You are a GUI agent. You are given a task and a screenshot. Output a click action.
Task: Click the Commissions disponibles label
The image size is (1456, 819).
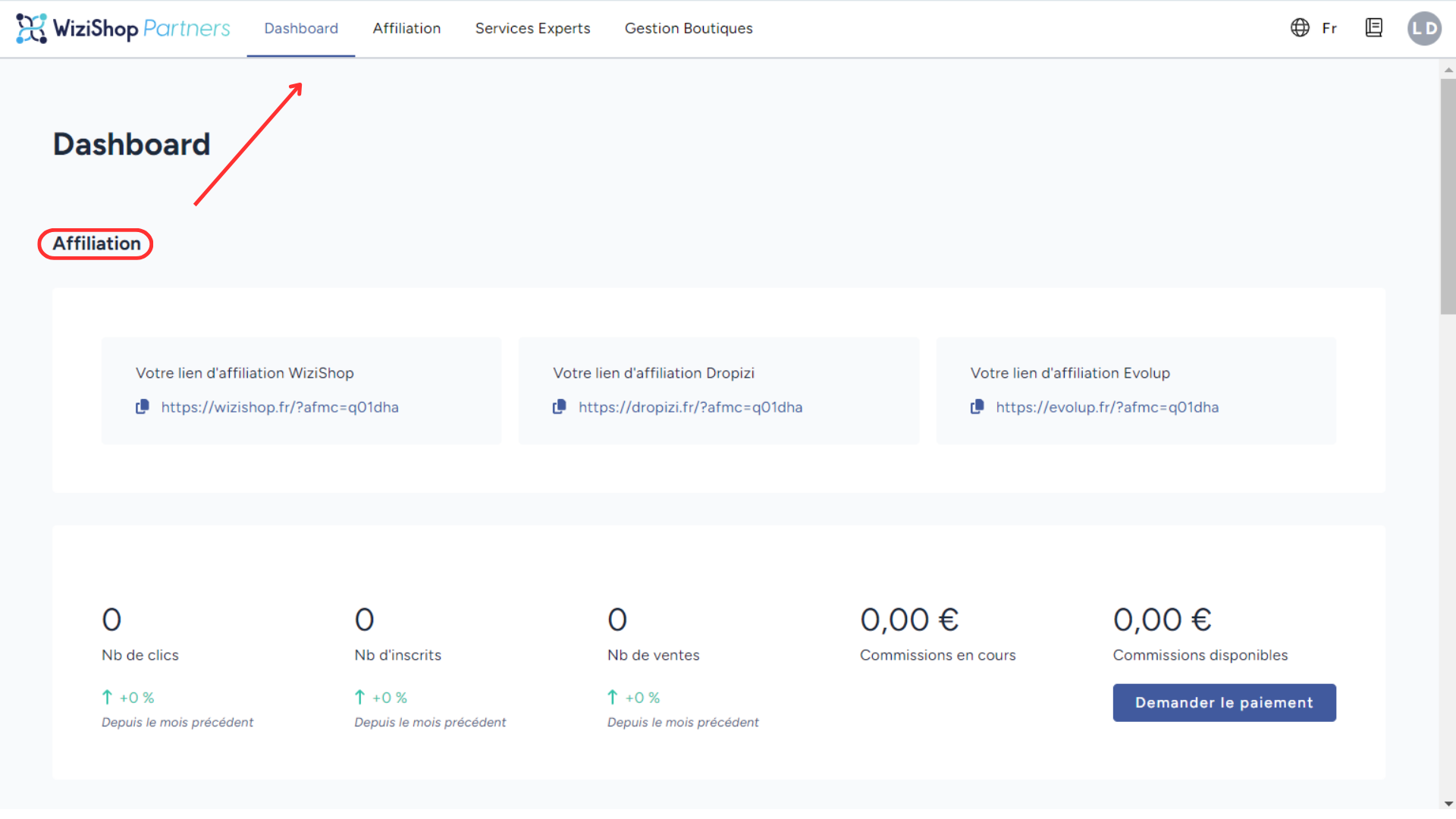click(1200, 655)
